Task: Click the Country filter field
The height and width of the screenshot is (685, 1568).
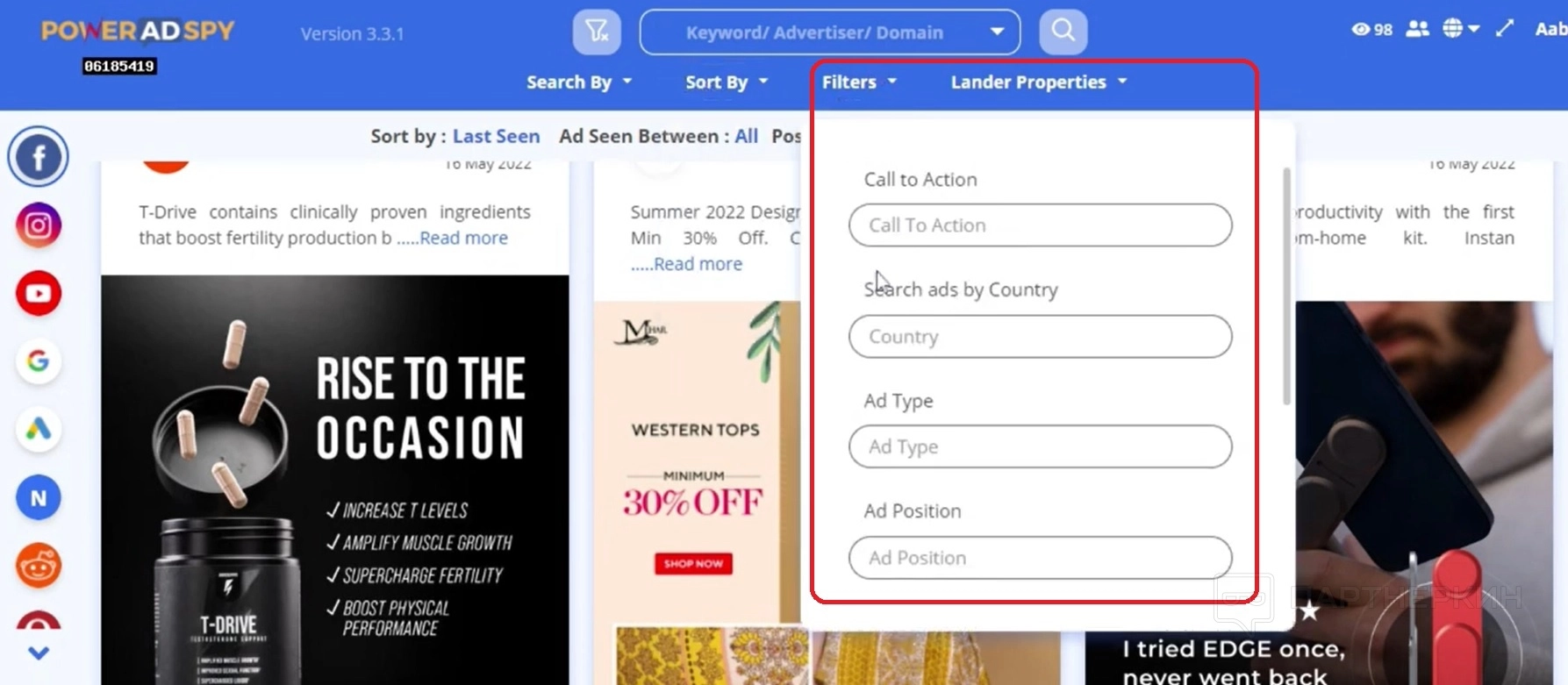Action: point(1040,337)
